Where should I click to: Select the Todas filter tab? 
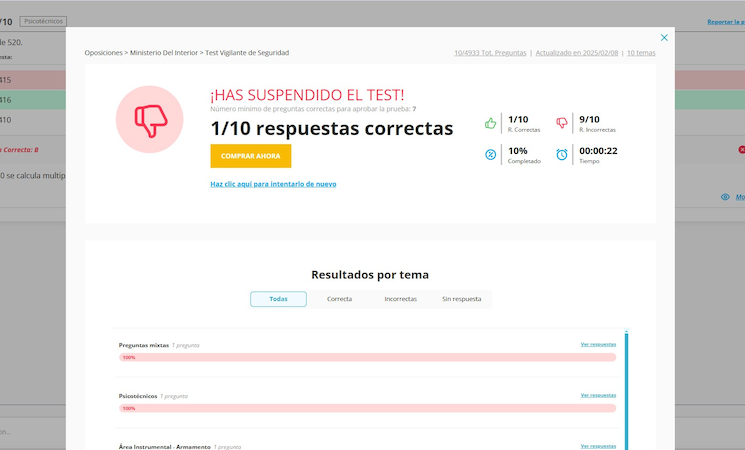click(278, 299)
